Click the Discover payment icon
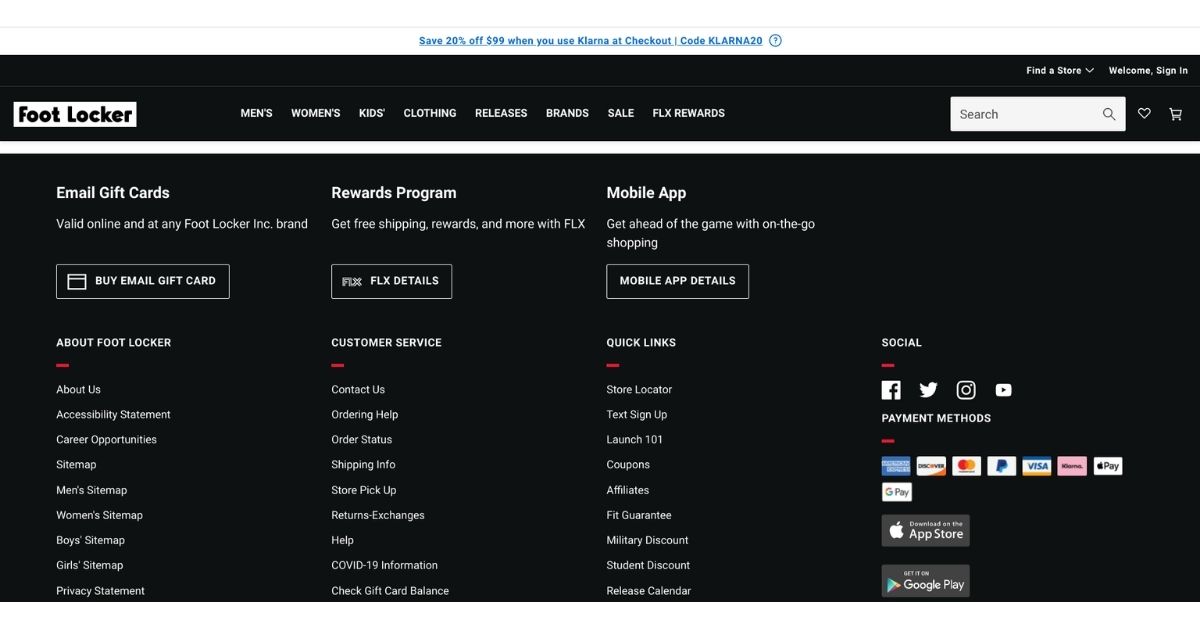The width and height of the screenshot is (1200, 628). coord(931,466)
